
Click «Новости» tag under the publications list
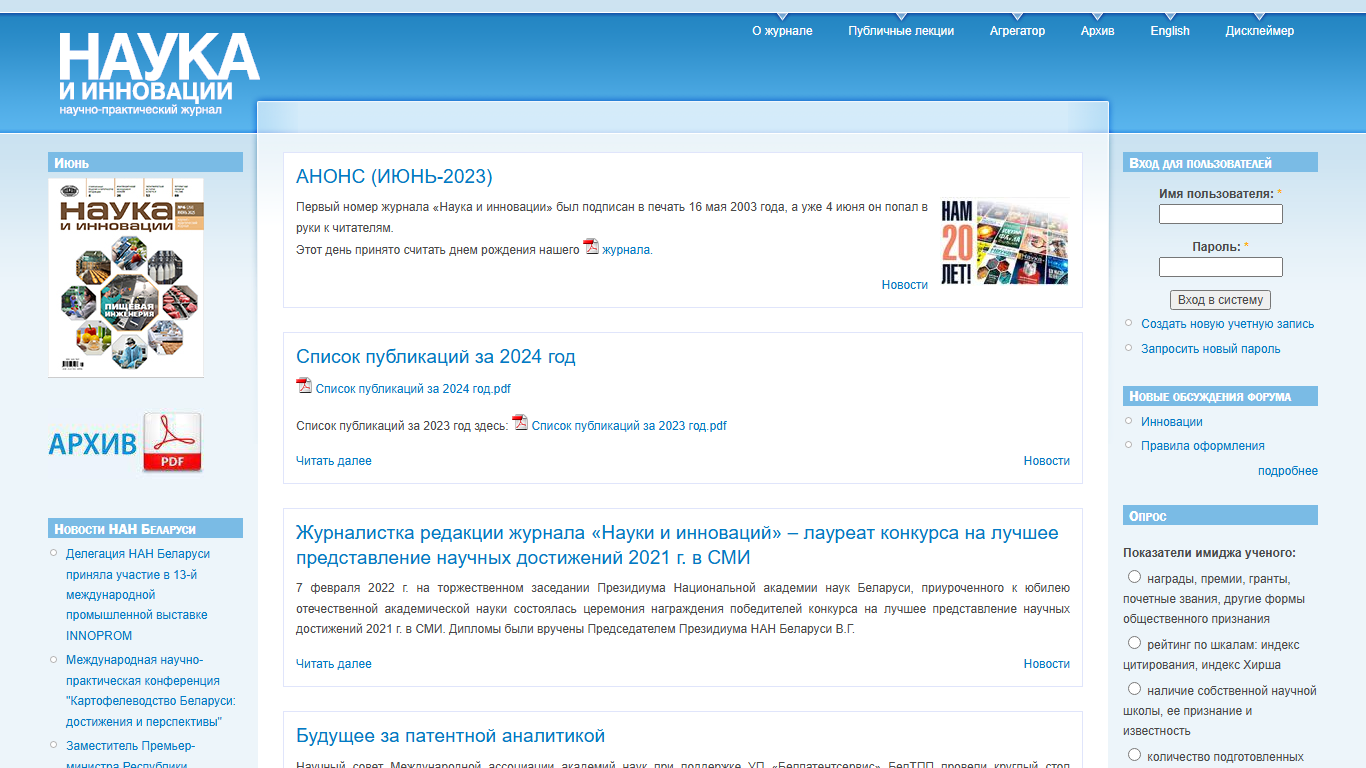click(x=1046, y=461)
